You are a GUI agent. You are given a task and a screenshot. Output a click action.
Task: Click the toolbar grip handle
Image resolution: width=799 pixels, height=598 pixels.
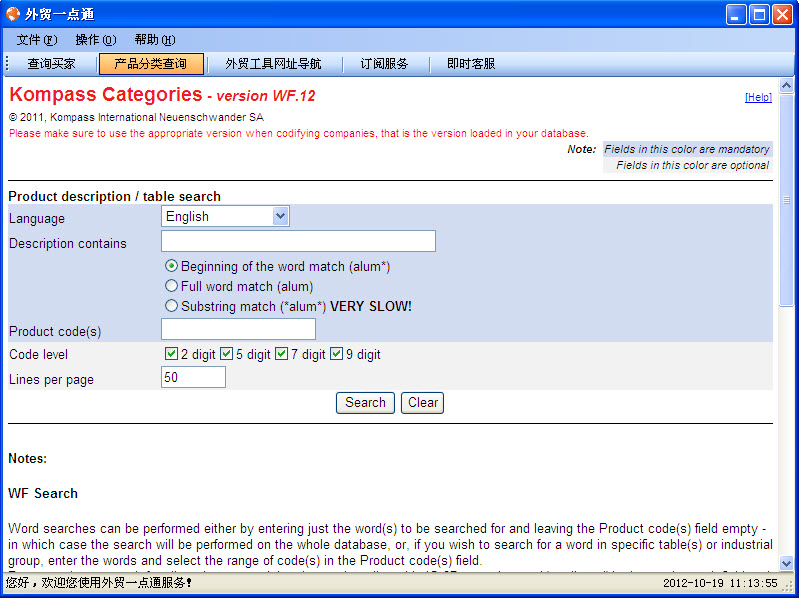point(7,64)
